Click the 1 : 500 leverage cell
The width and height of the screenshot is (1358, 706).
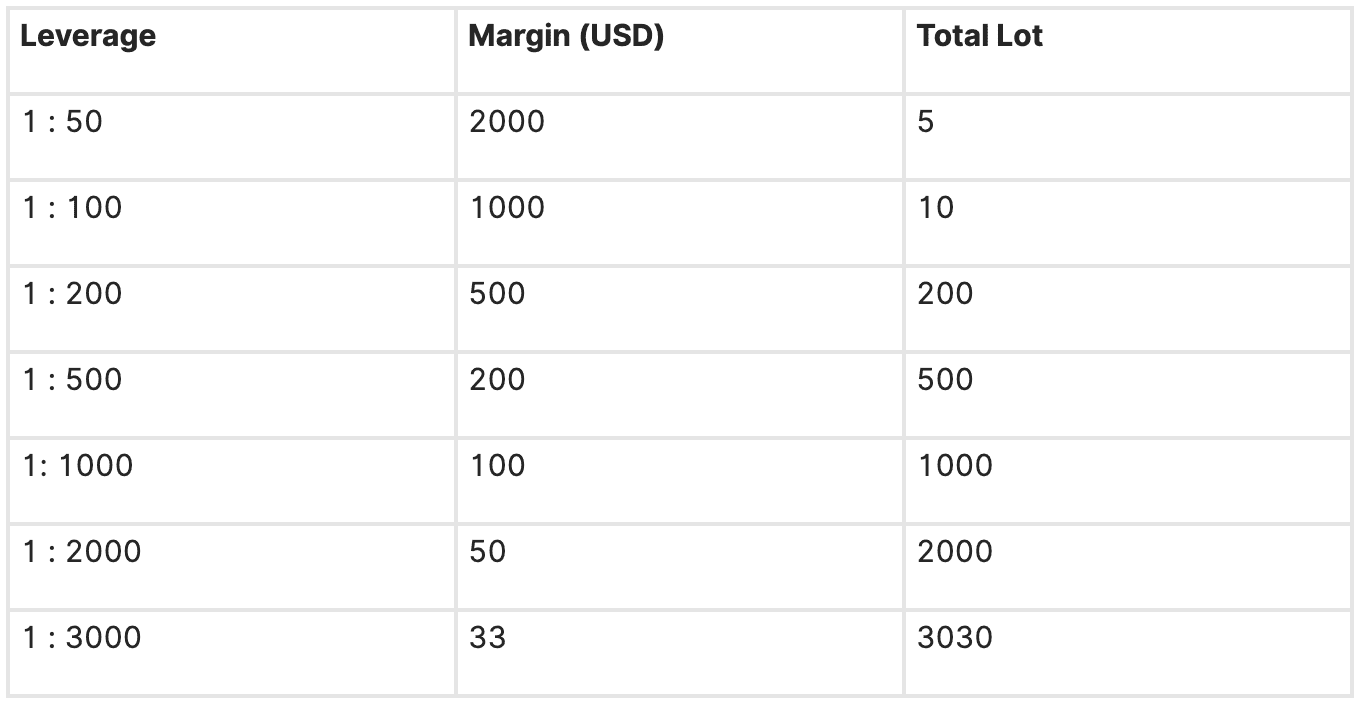[232, 395]
